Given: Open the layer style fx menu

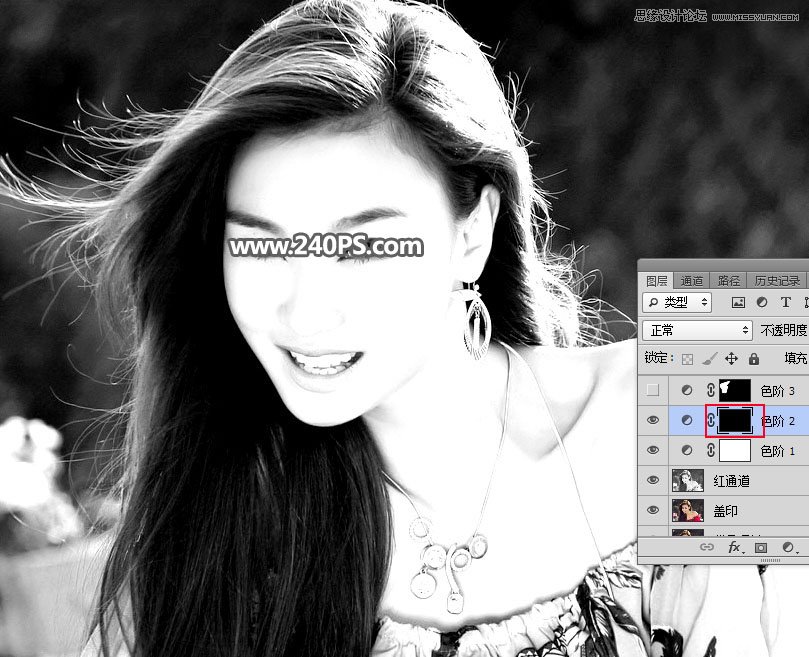Looking at the screenshot, I should point(734,547).
